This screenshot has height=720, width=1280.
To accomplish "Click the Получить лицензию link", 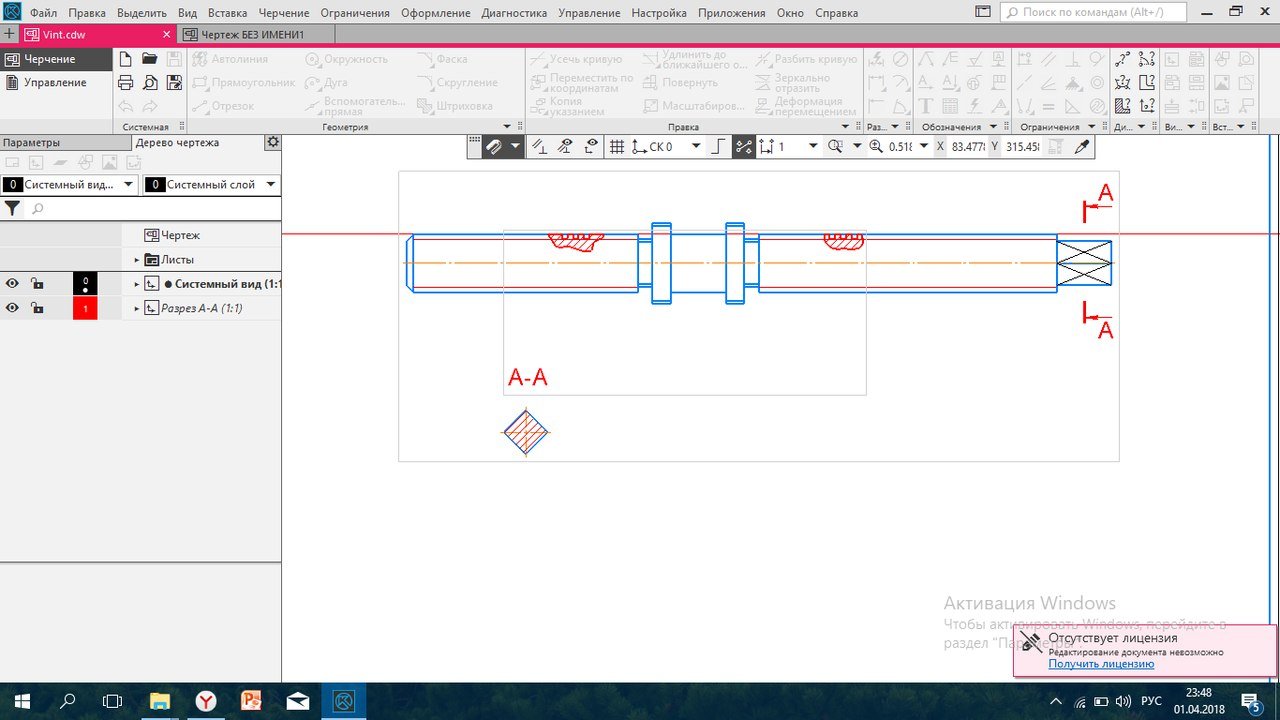I will pos(1101,664).
